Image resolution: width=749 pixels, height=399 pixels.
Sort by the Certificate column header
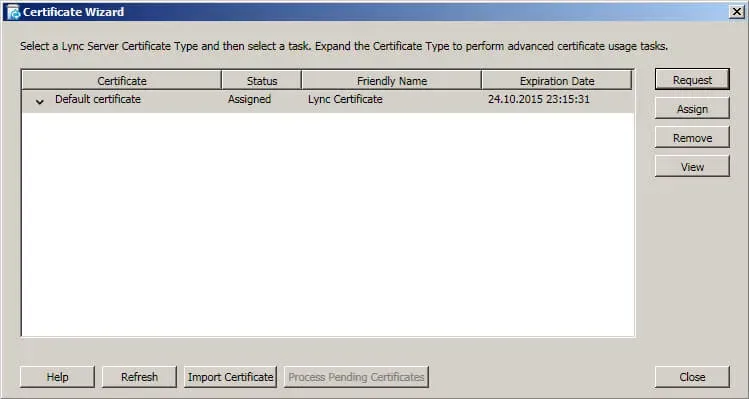click(122, 80)
